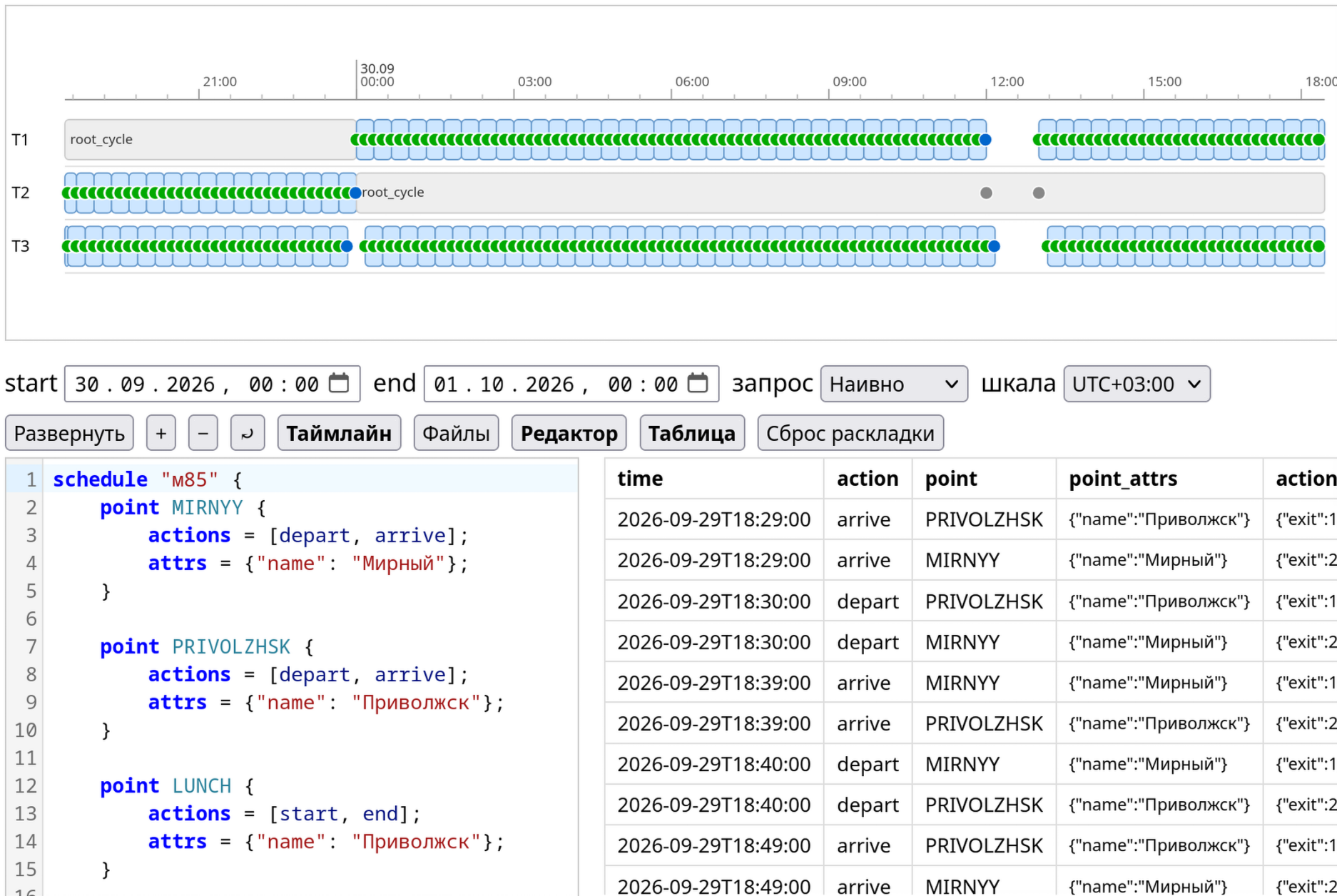Select the root_cycle bar in row T1
The width and height of the screenshot is (1337, 896).
click(x=210, y=139)
